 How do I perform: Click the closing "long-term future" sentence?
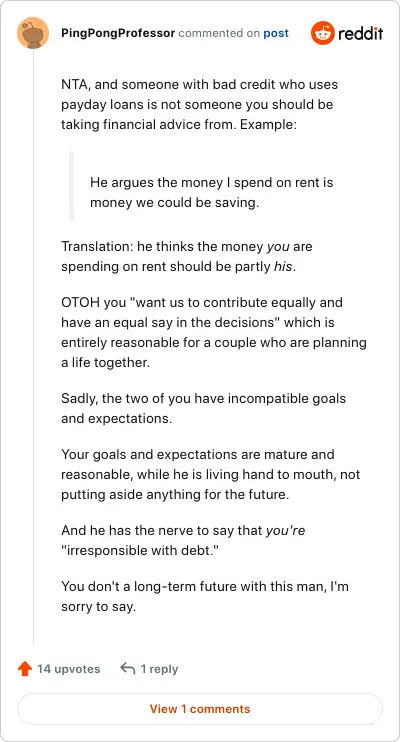tap(205, 597)
